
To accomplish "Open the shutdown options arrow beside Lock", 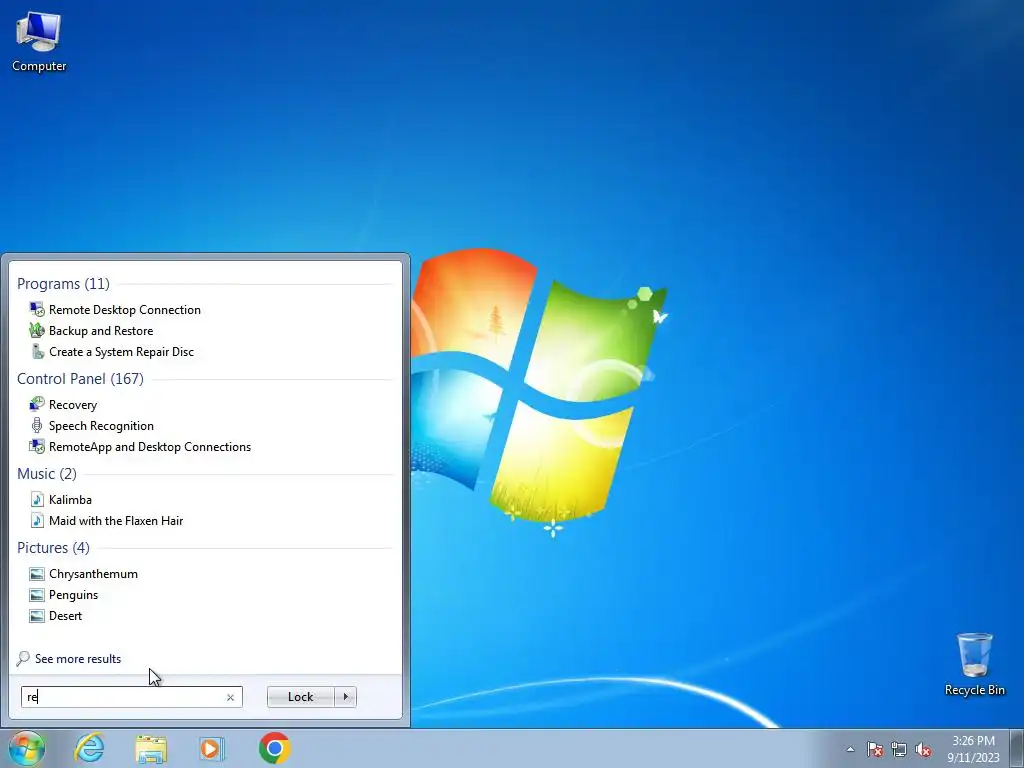I will click(x=345, y=697).
